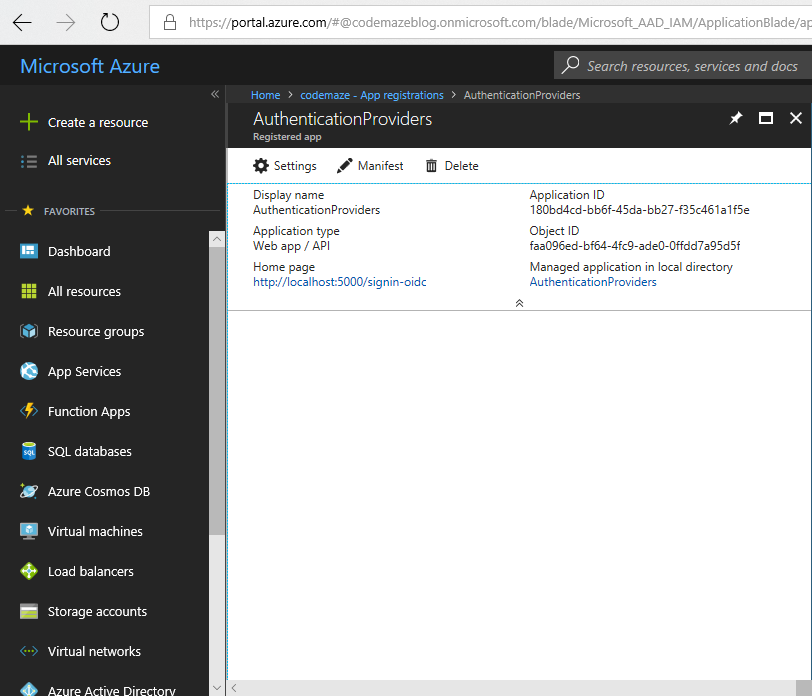The image size is (812, 696).
Task: Click the Function Apps lightning icon
Action: point(29,411)
